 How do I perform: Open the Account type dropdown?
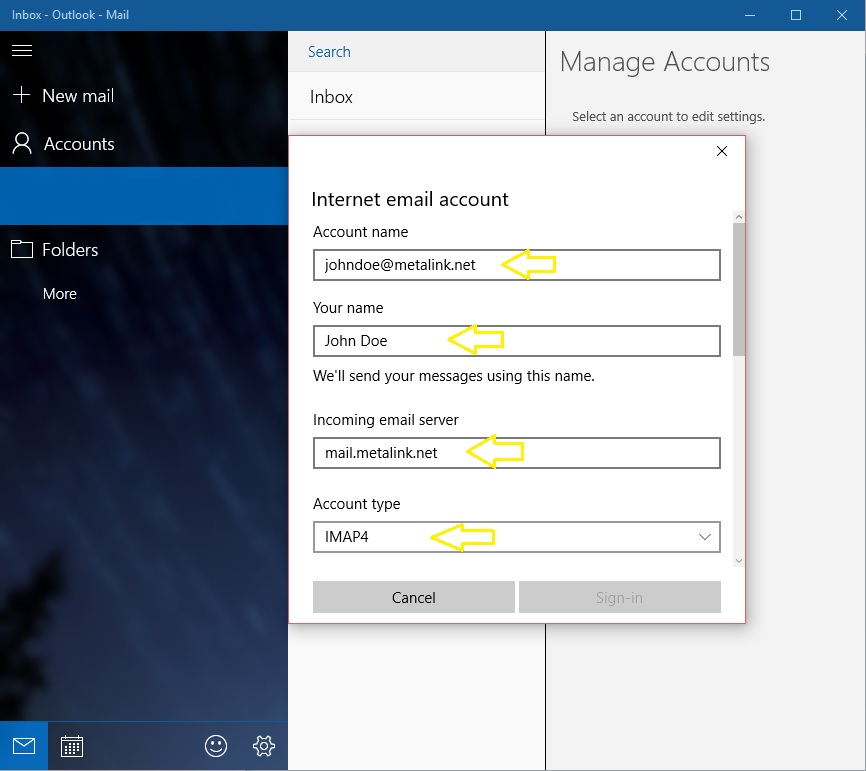pos(516,537)
